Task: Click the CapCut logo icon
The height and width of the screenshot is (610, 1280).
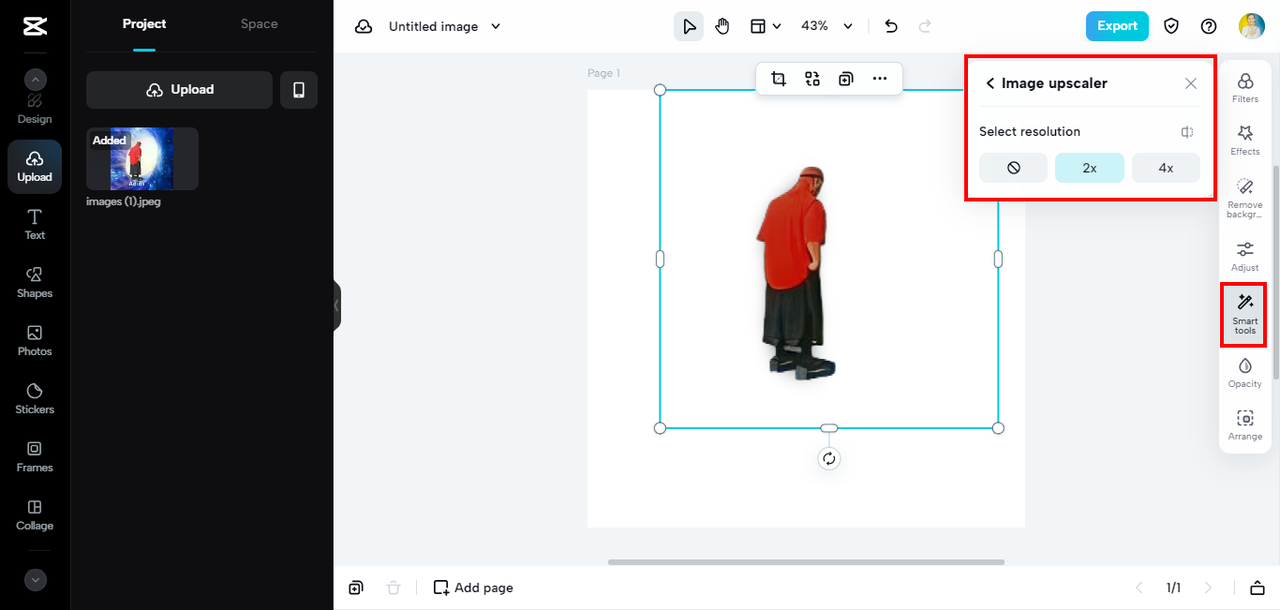Action: 34,27
